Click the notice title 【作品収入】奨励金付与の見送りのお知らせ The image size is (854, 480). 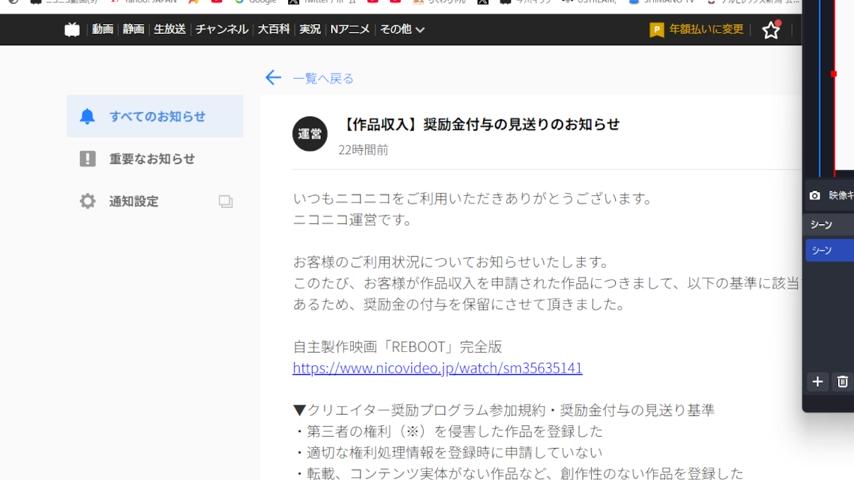pos(479,124)
